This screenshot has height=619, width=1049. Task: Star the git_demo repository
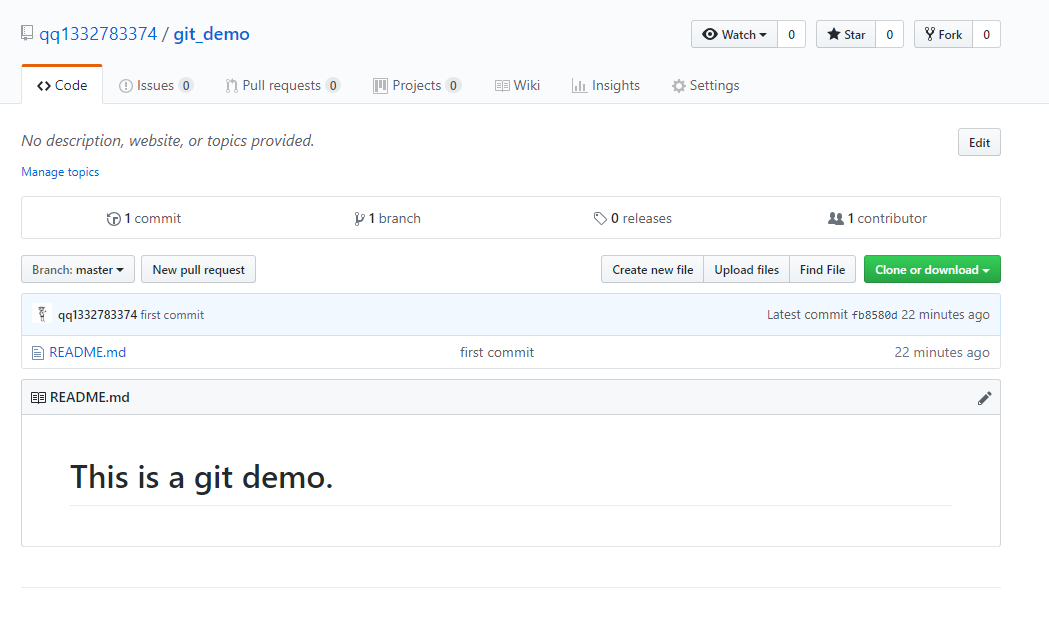tap(846, 34)
